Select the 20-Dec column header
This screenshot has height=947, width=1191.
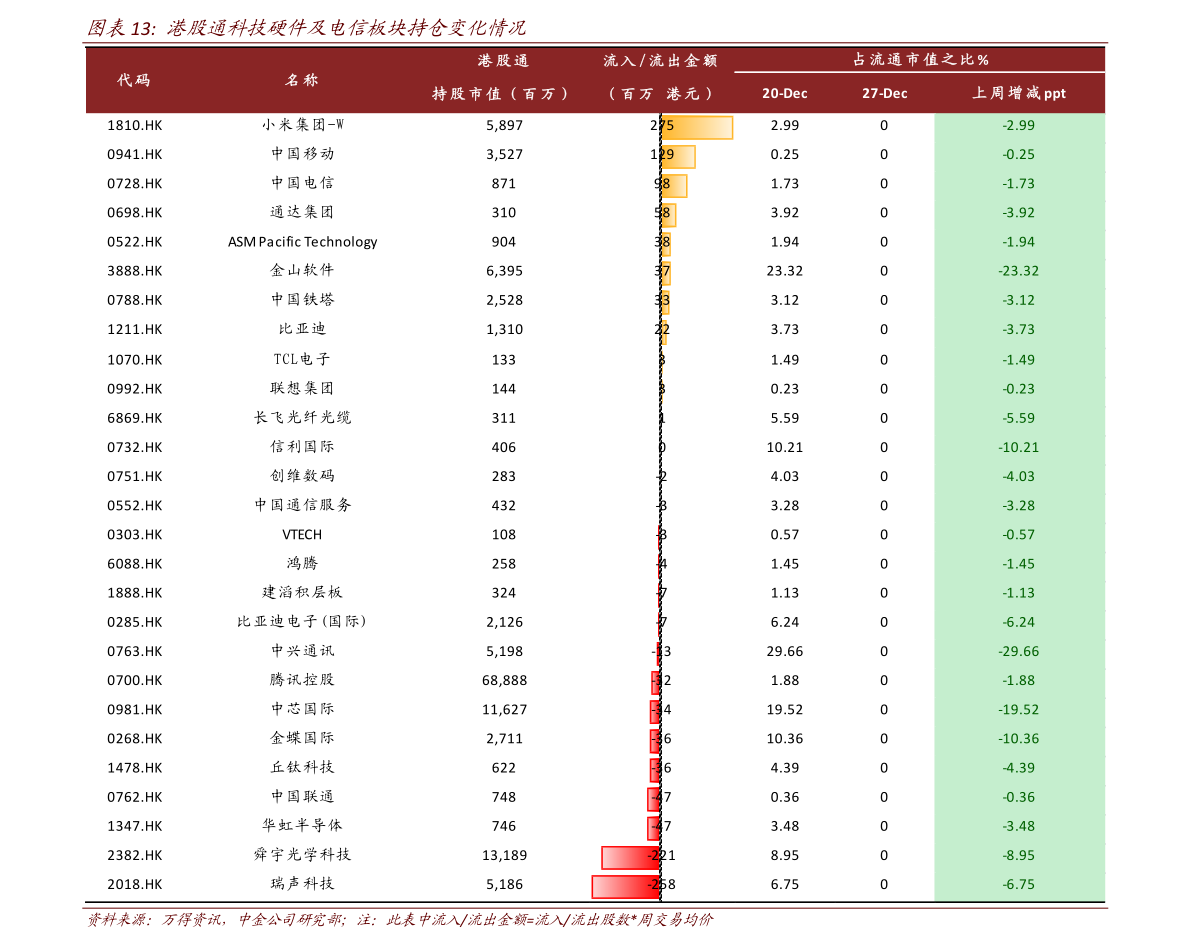pos(785,93)
